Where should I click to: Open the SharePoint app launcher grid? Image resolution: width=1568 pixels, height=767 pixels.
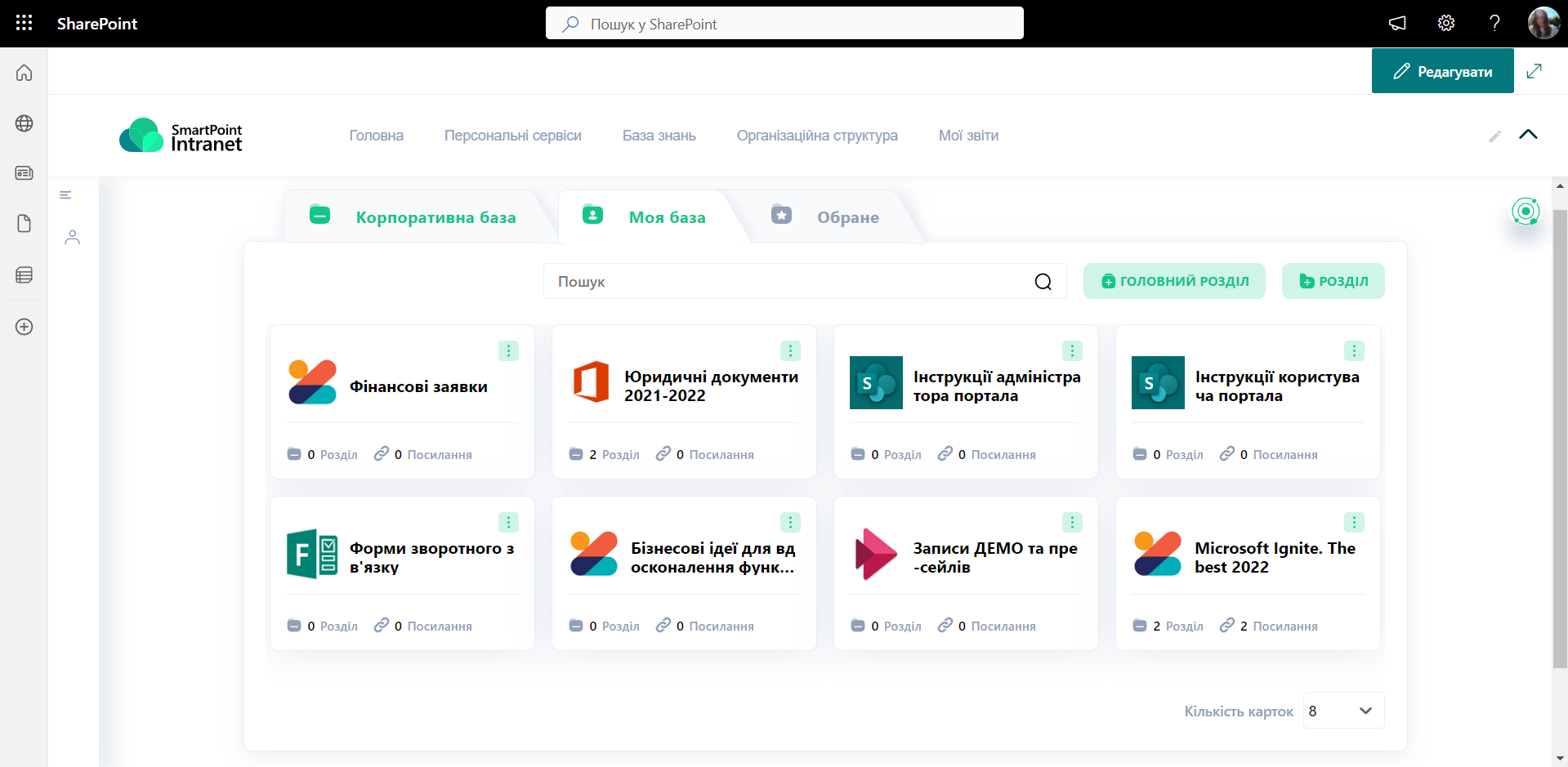pyautogui.click(x=24, y=23)
